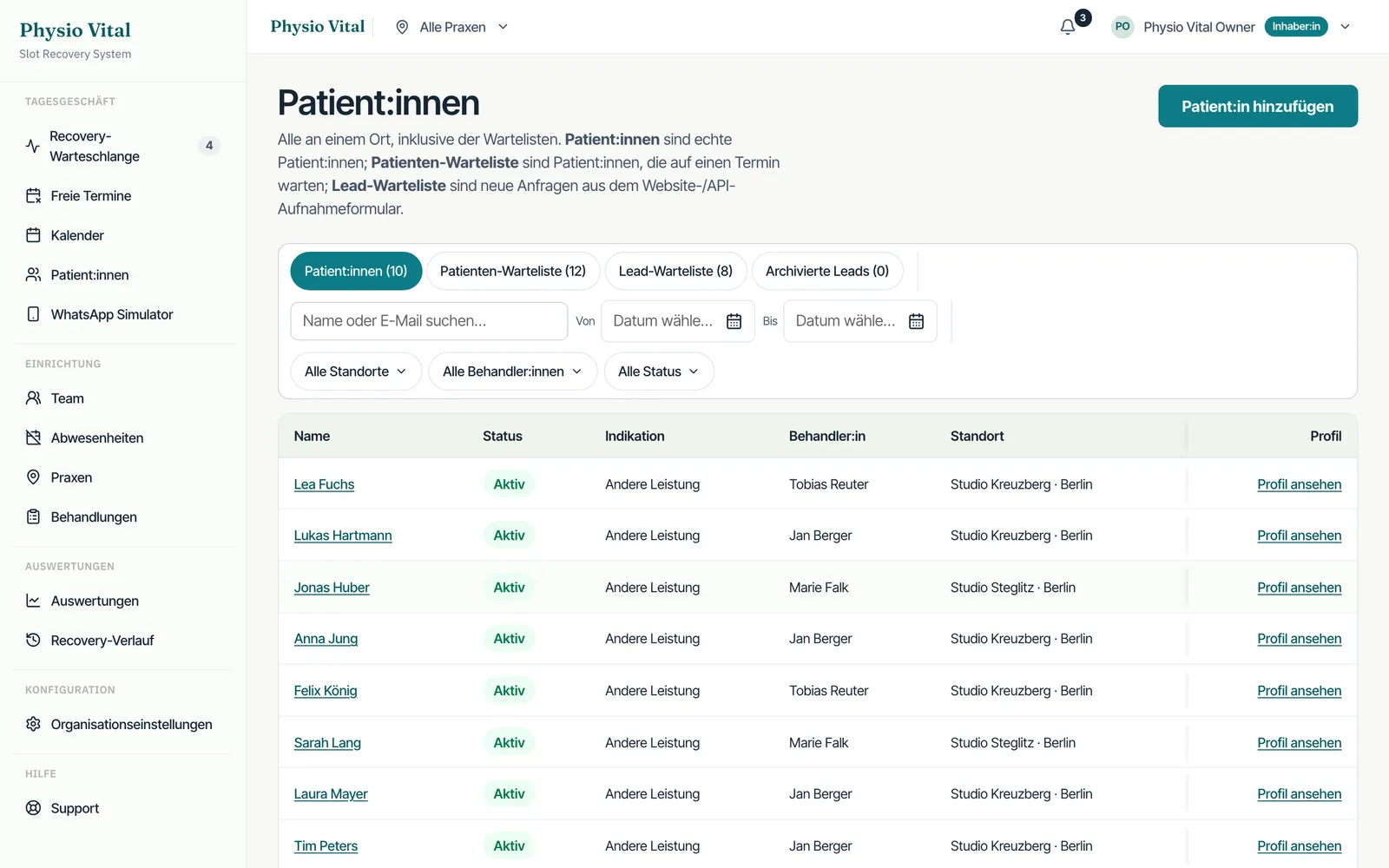Open the Von date calendar picker icon
This screenshot has height=868, width=1389.
[734, 321]
